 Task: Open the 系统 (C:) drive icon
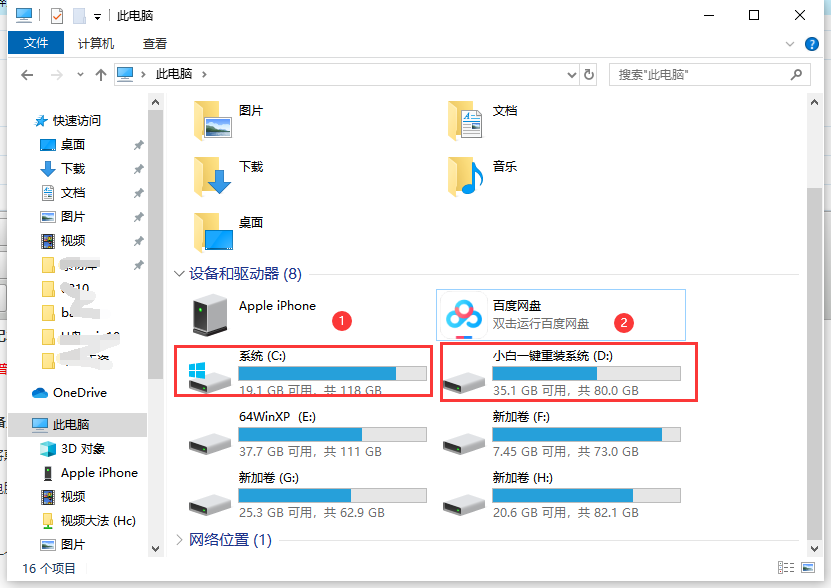coord(210,374)
